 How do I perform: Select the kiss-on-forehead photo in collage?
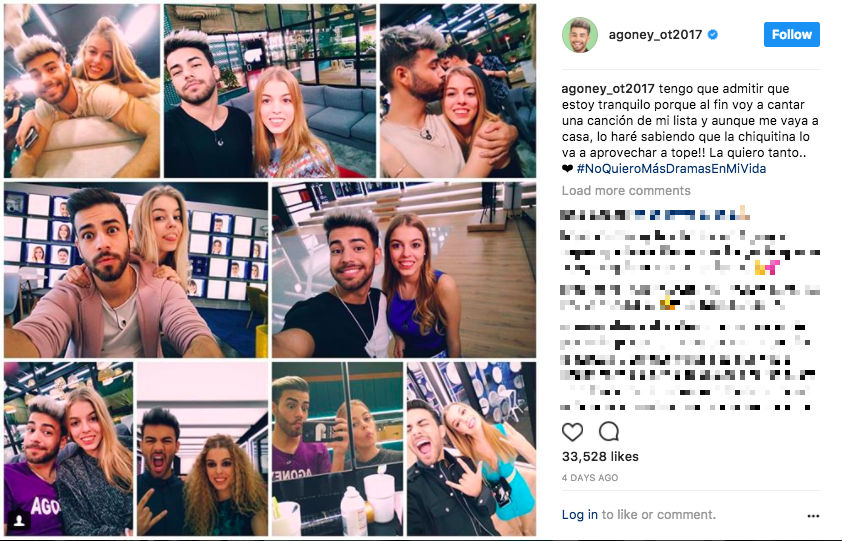458,91
